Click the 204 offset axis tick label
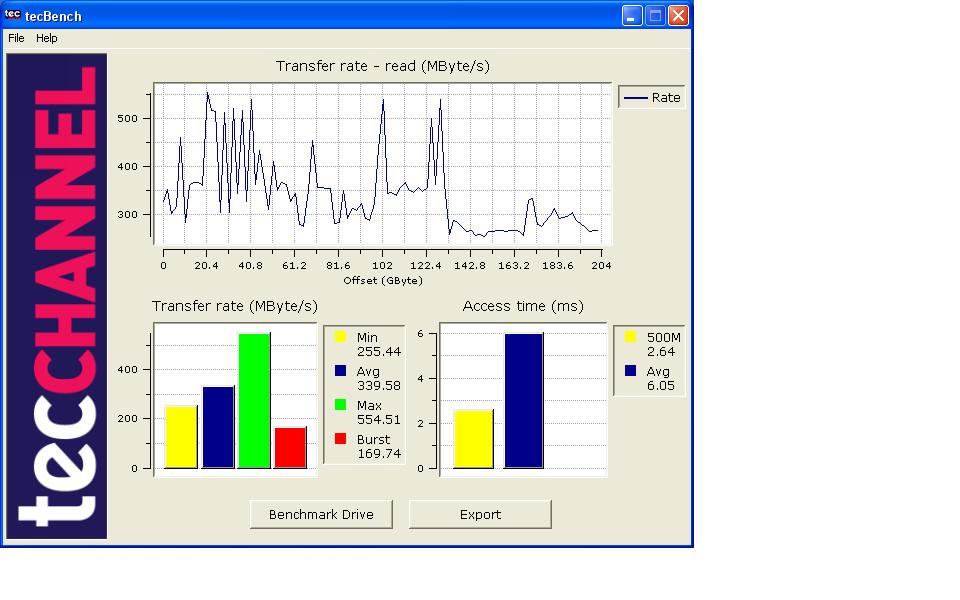This screenshot has width=960, height=600. click(601, 266)
